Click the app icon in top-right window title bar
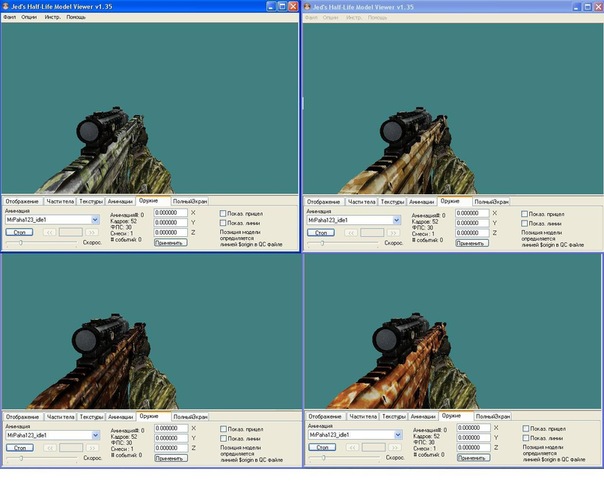604x483 pixels. coord(307,7)
